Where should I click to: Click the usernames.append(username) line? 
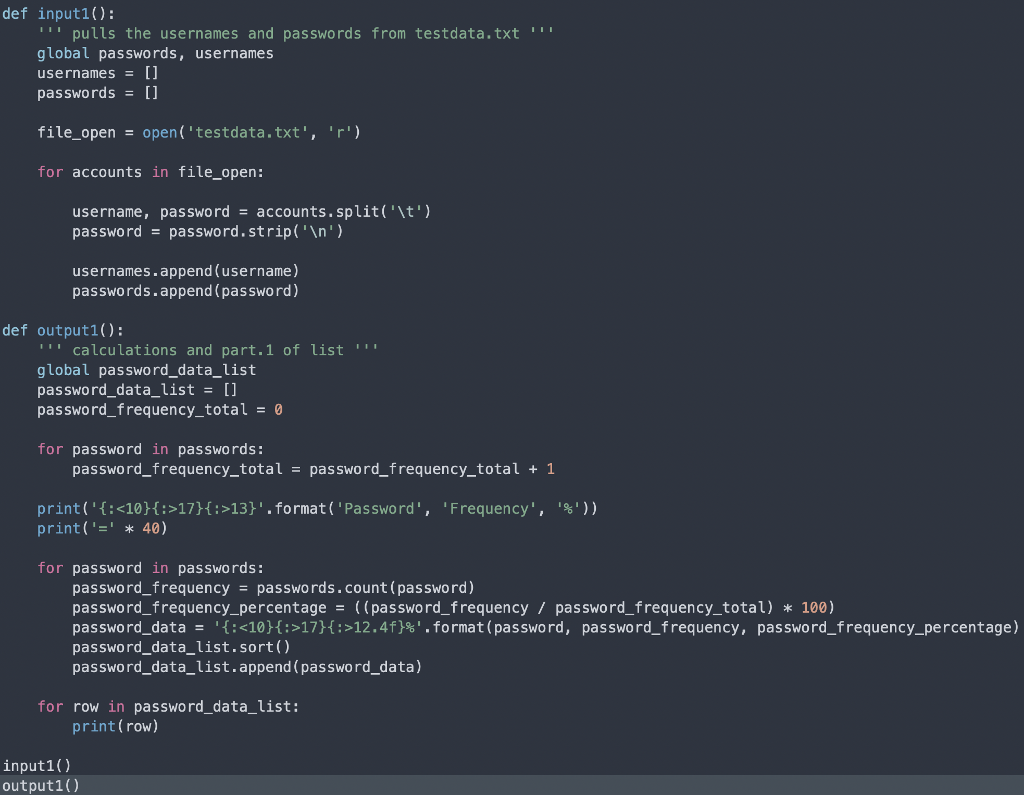pos(185,271)
